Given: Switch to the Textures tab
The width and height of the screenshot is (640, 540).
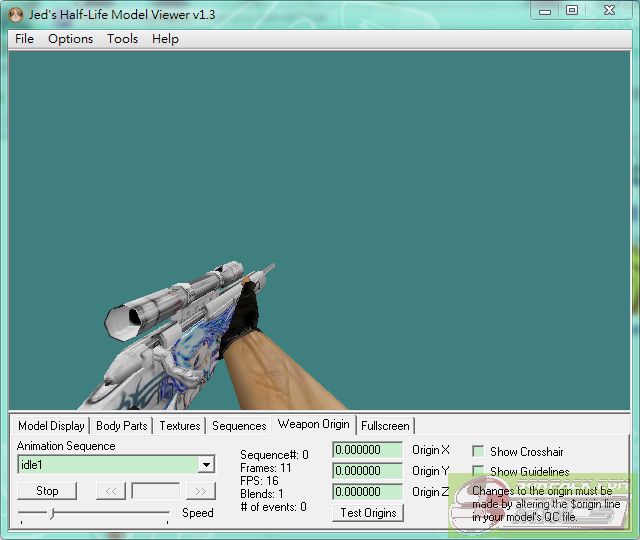Looking at the screenshot, I should click(x=180, y=426).
